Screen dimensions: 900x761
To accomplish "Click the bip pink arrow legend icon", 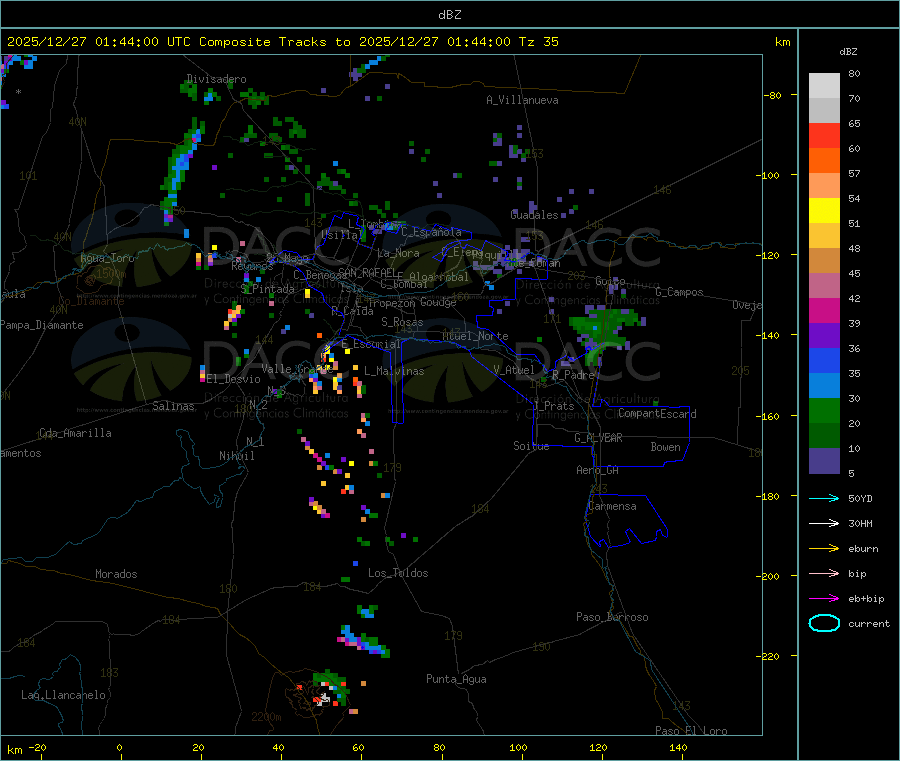I will tap(824, 573).
